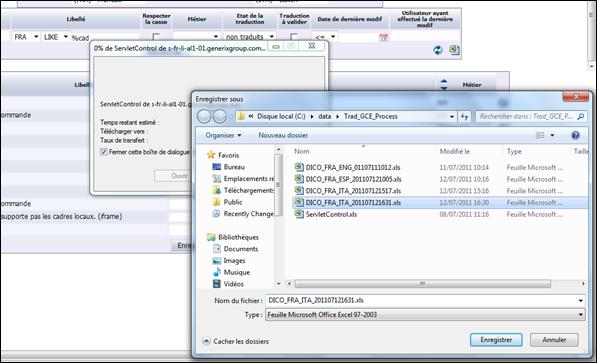
Task: Click the Enregistrer button
Action: coord(496,340)
